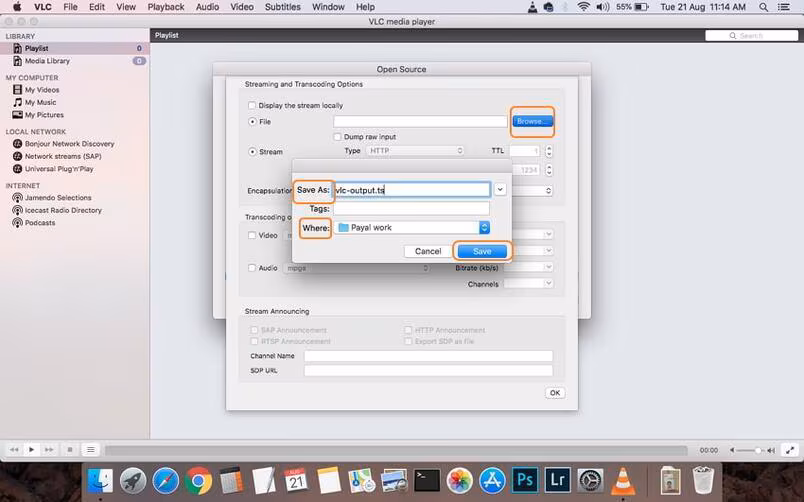Open the File menu
Viewport: 804px width, 502px height.
(x=70, y=7)
